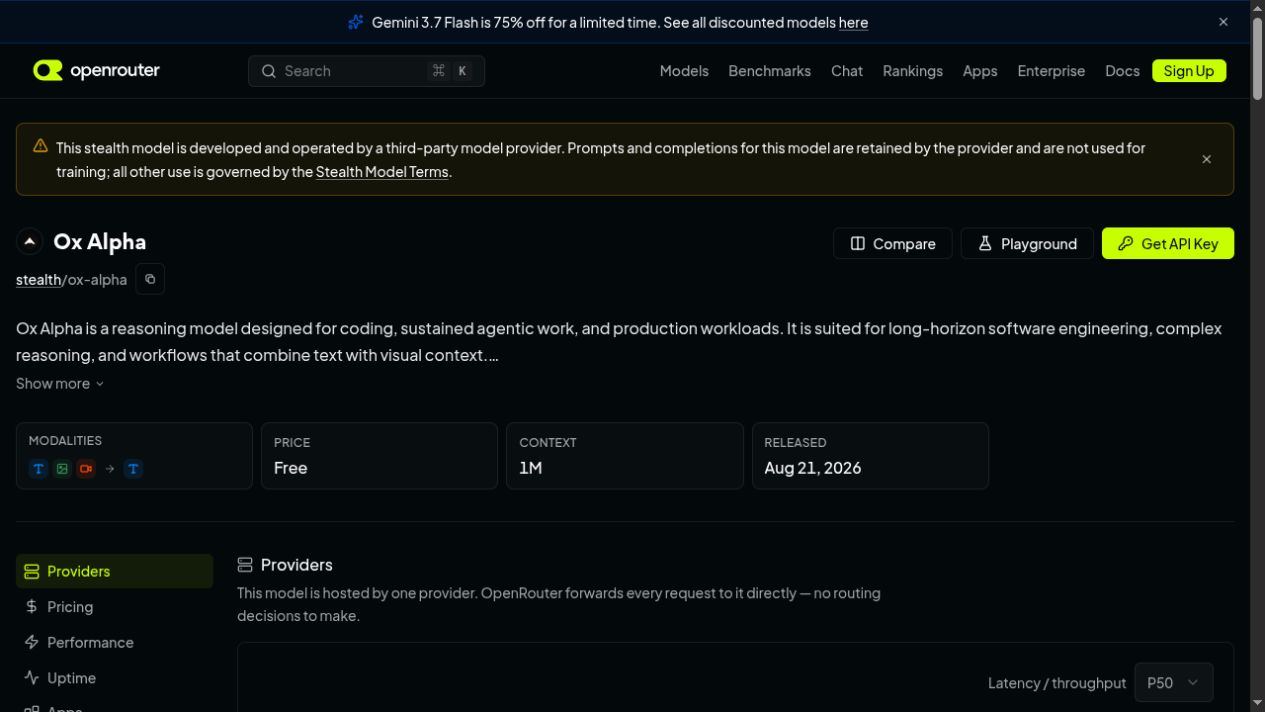Select Uptime in the sidebar
1265x712 pixels.
point(114,678)
